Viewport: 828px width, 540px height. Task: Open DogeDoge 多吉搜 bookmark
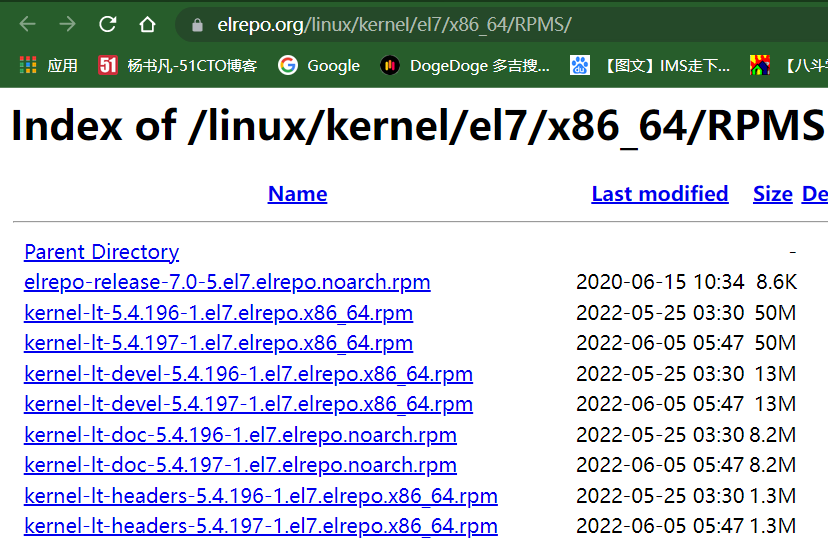click(480, 65)
